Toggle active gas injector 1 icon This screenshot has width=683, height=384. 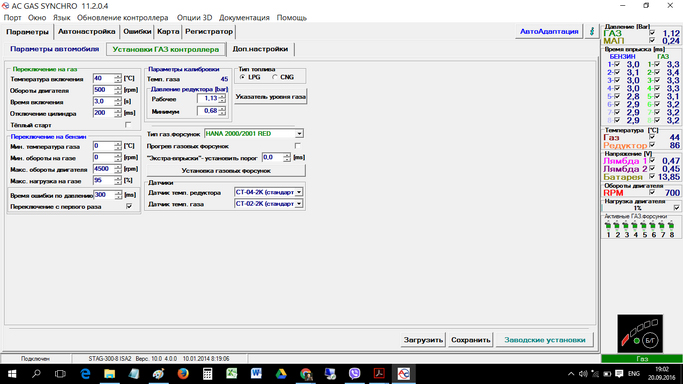pos(608,226)
